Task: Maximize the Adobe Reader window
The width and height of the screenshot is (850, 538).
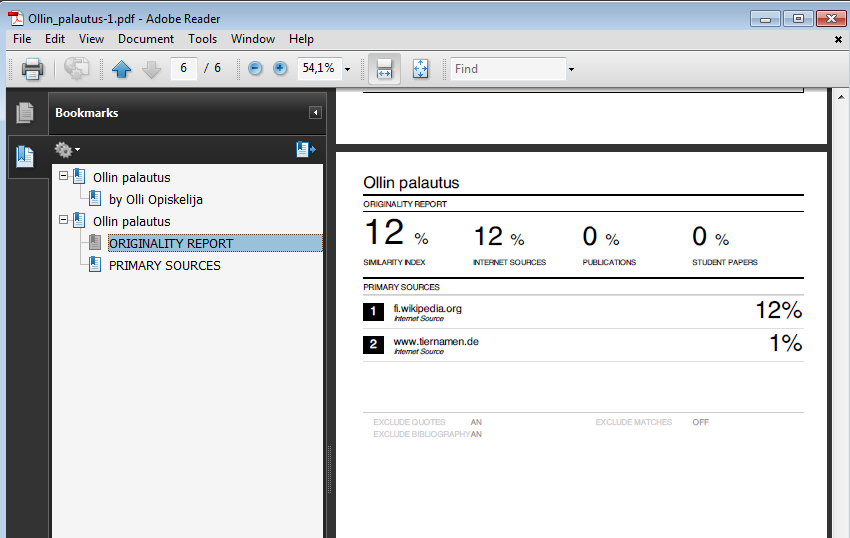Action: 798,19
